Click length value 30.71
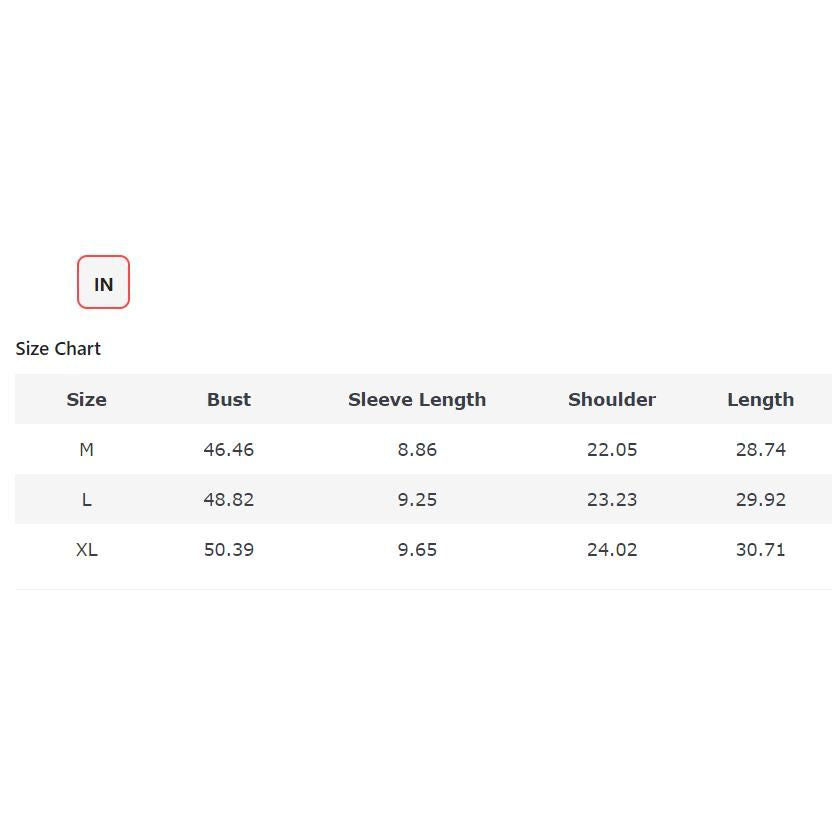 point(761,549)
